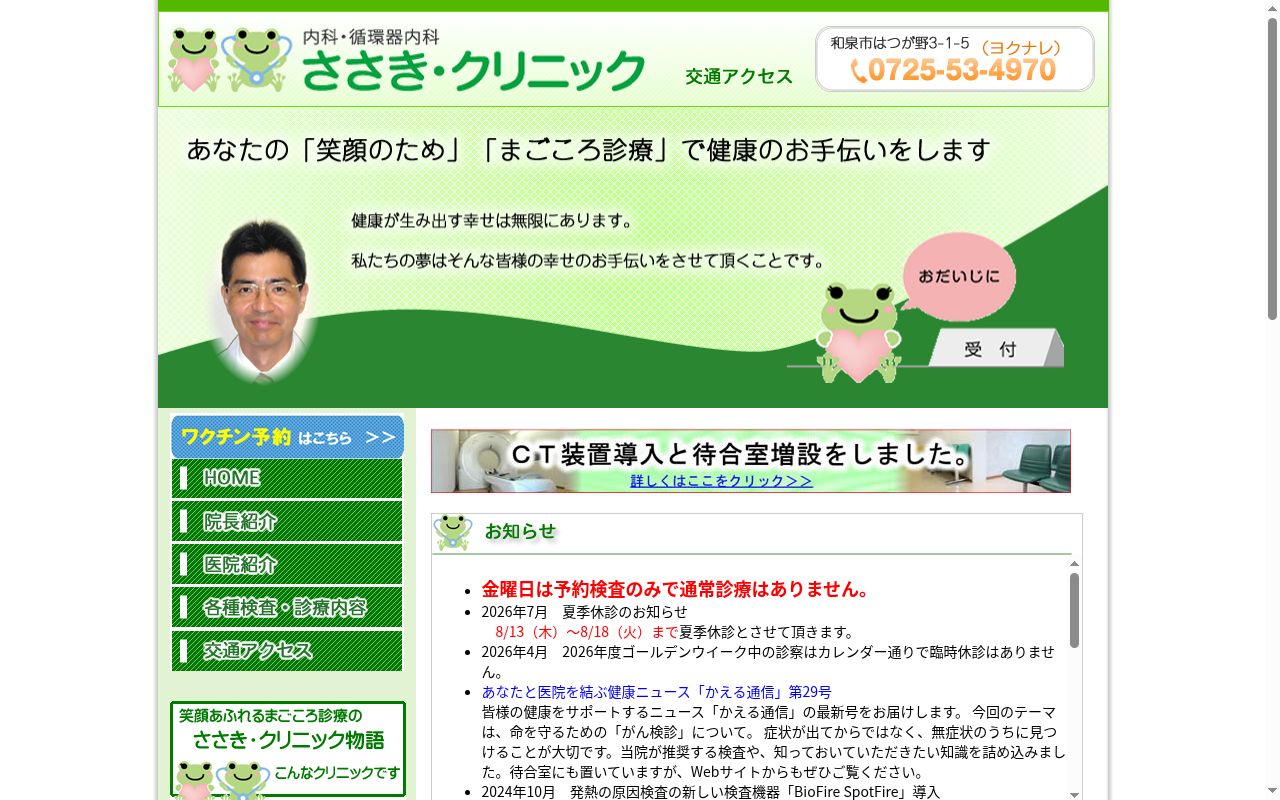The image size is (1280, 800).
Task: Open the ささき・クリニック物語 banner
Action: point(288,749)
